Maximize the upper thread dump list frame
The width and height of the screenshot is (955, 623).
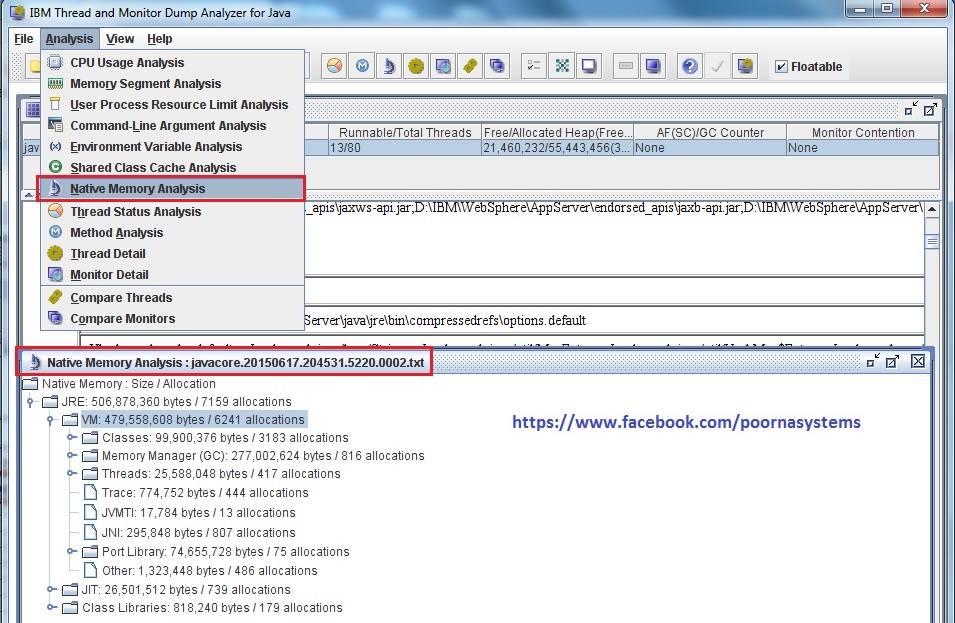(x=930, y=109)
